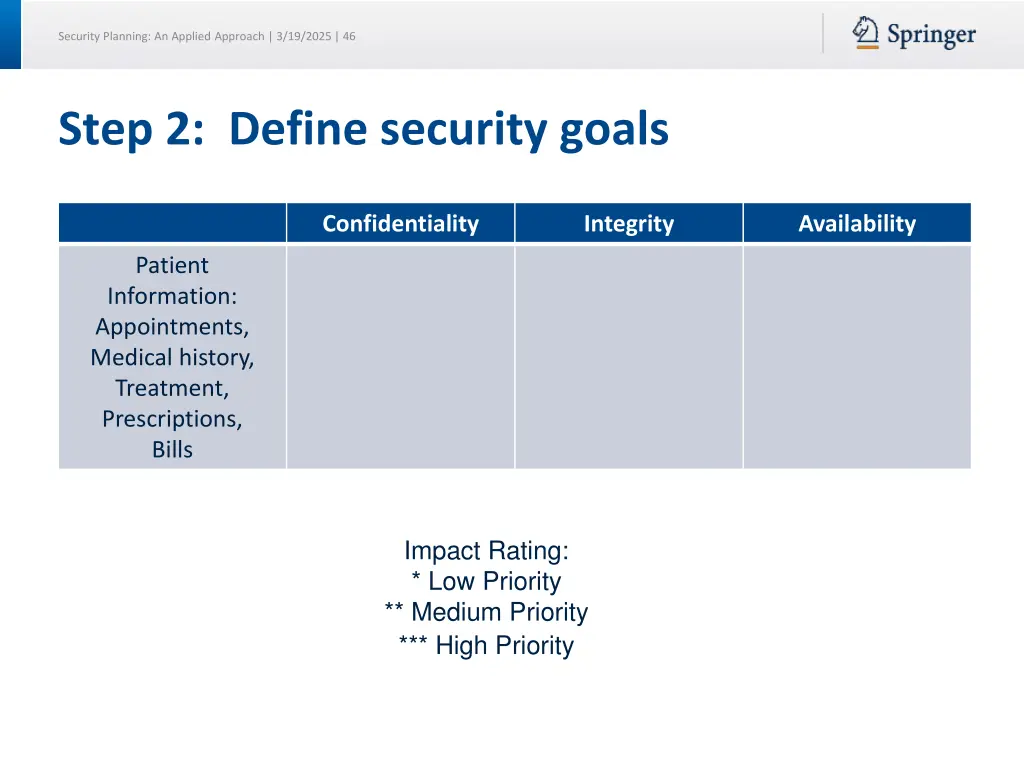Click the 'Medical history,' line in the table
Viewport: 1024px width, 768px height.
click(x=172, y=358)
